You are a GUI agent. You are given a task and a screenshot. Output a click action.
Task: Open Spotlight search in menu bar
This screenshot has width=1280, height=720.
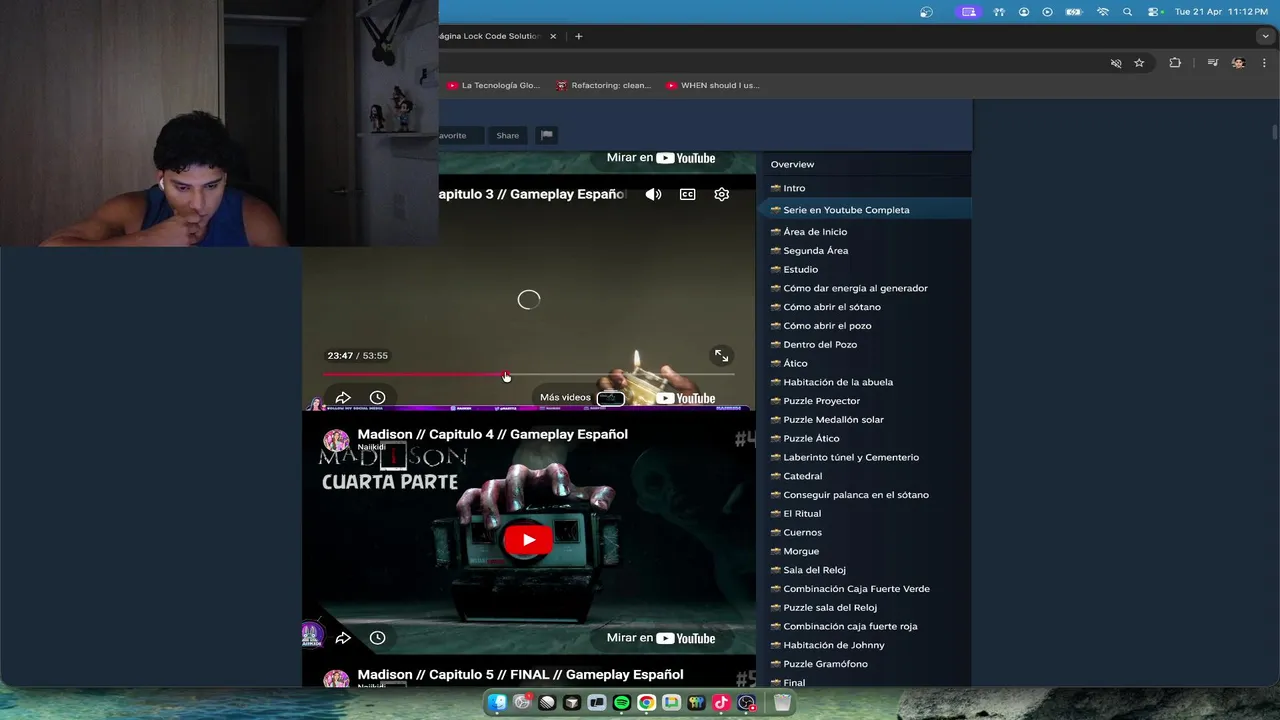pyautogui.click(x=1128, y=12)
